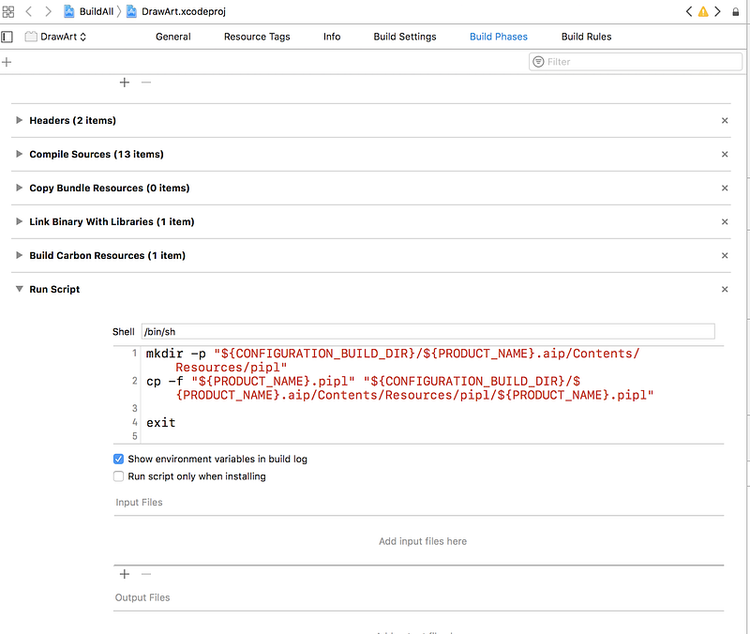
Task: Add an input file with plus button
Action: [x=124, y=574]
